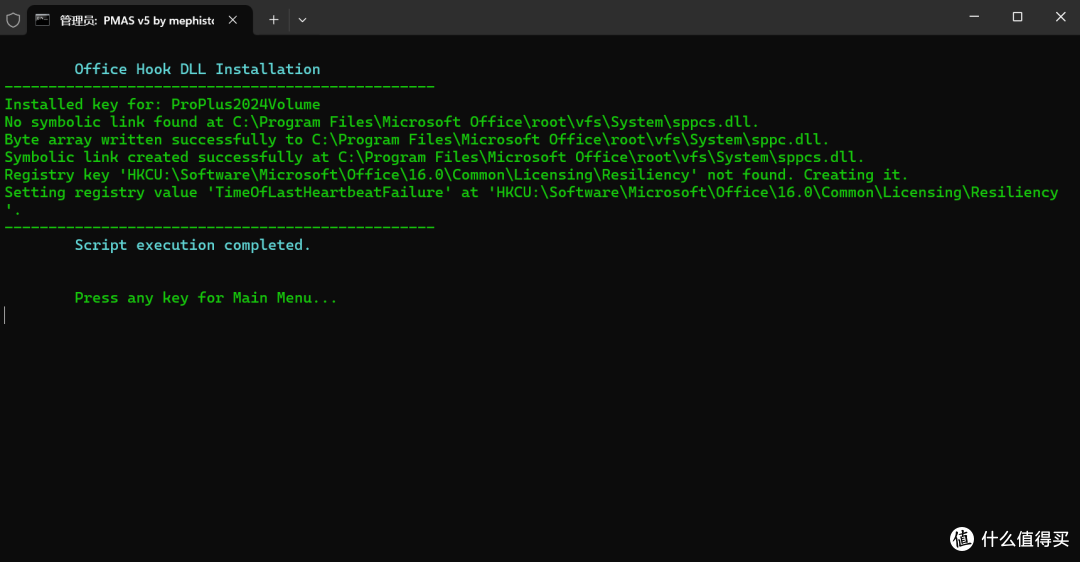Click the 'Press any key for Main Menu...' prompt
Image resolution: width=1080 pixels, height=562 pixels.
coord(205,298)
